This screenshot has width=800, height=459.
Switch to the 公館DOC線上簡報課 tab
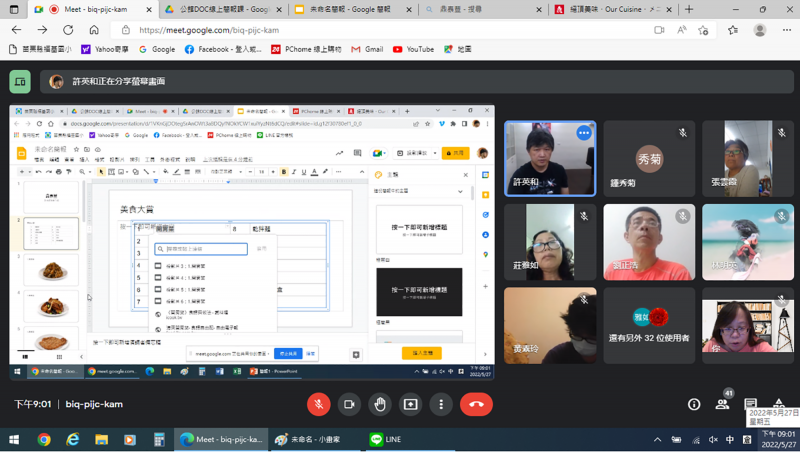(x=223, y=9)
